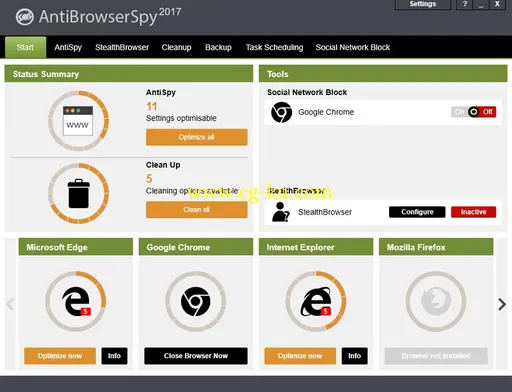Go to the Cleanup tab
Screen dimensions: 512x392
coord(176,47)
